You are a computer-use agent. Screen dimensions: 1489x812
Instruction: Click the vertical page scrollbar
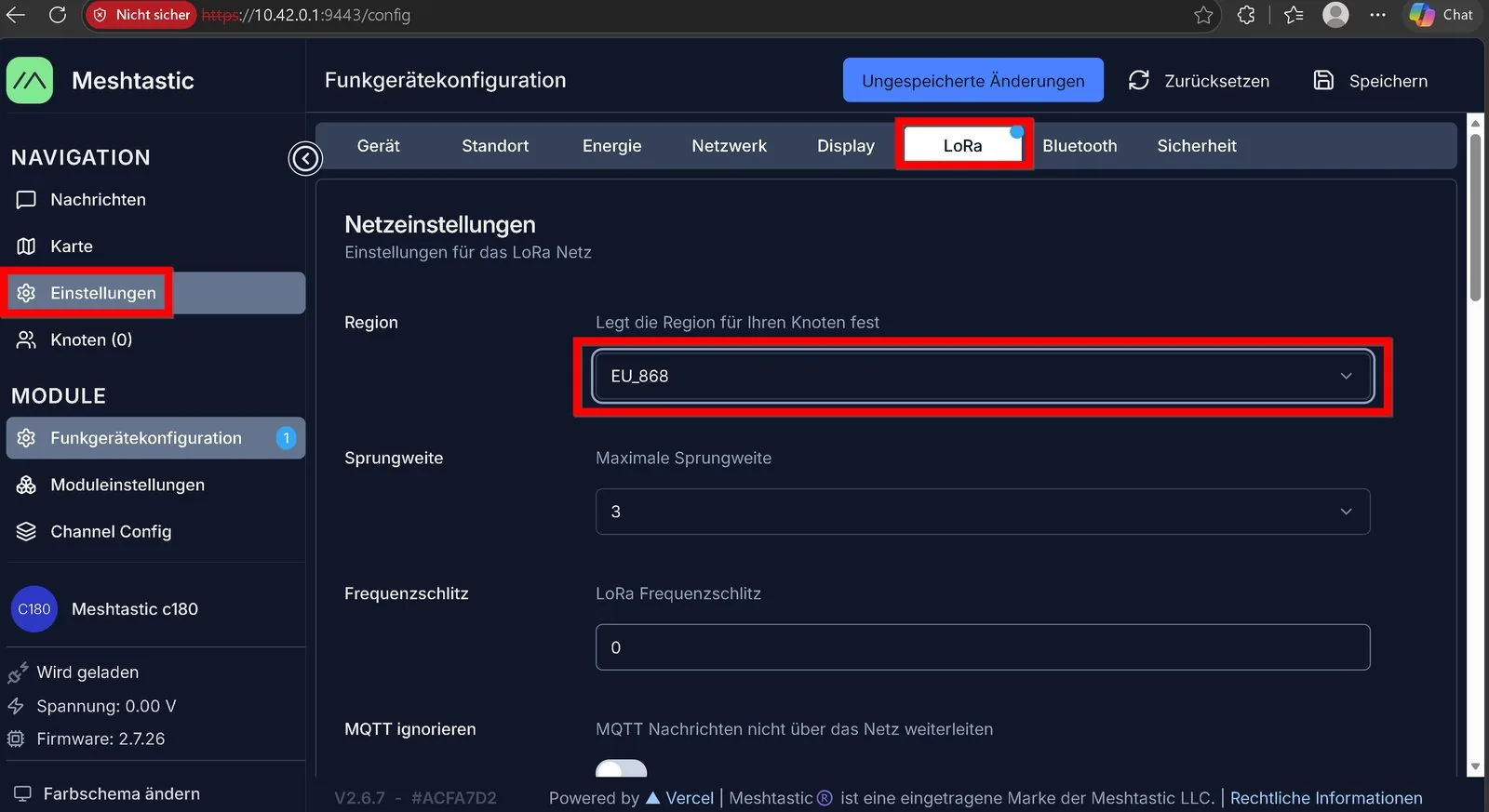point(1475,219)
